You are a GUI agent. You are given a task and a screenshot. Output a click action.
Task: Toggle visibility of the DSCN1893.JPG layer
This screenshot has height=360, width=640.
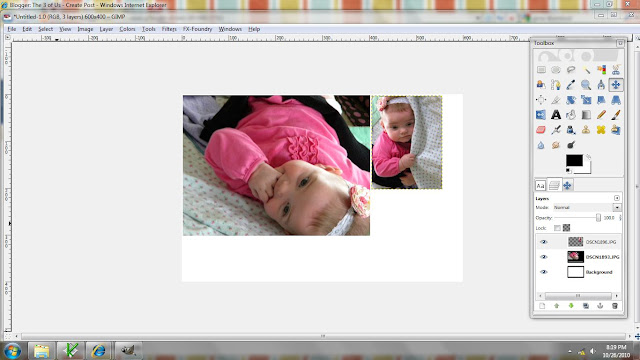(544, 257)
